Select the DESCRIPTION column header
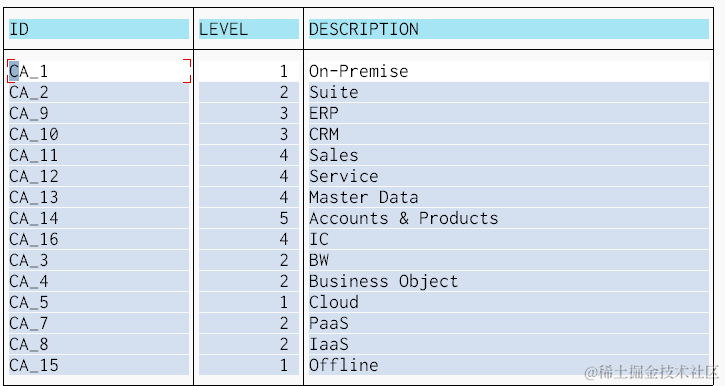Screen dimensions: 725x386 click(x=509, y=29)
